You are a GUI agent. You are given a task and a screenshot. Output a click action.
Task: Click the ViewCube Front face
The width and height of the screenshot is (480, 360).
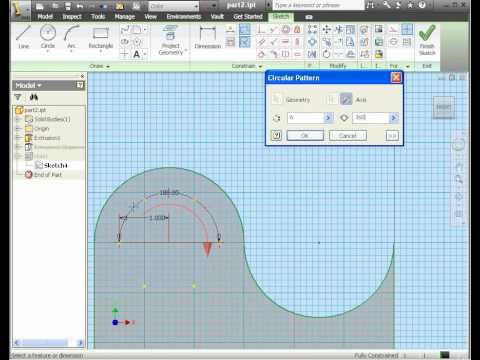coord(443,107)
